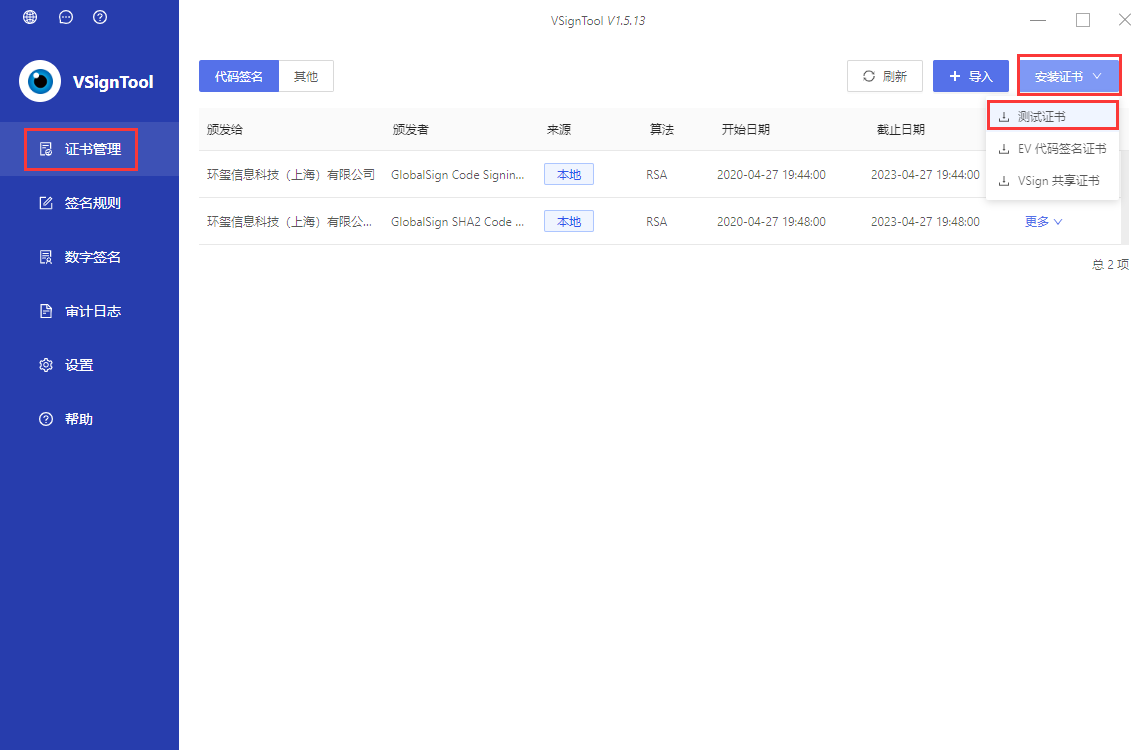Image resolution: width=1148 pixels, height=750 pixels.
Task: Open 数字签名 in the sidebar
Action: point(89,257)
